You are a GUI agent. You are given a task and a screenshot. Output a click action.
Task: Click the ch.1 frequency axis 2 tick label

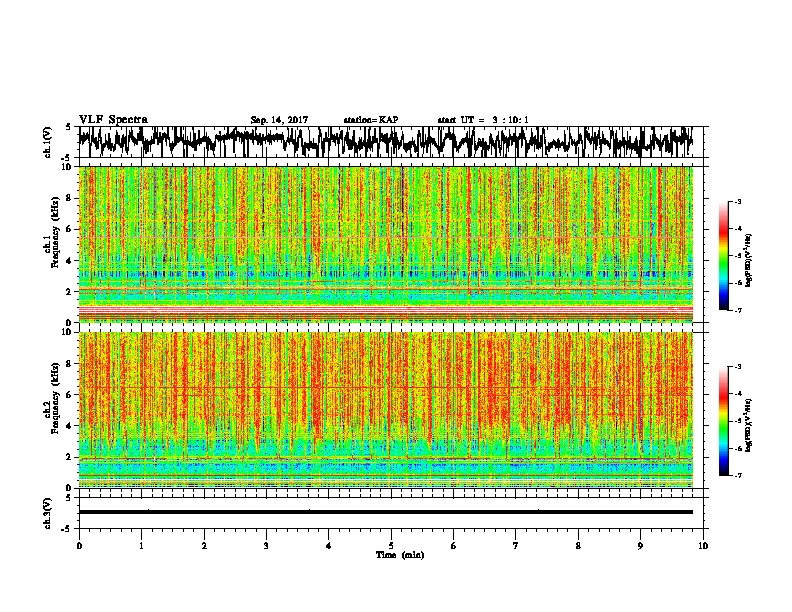tap(69, 291)
